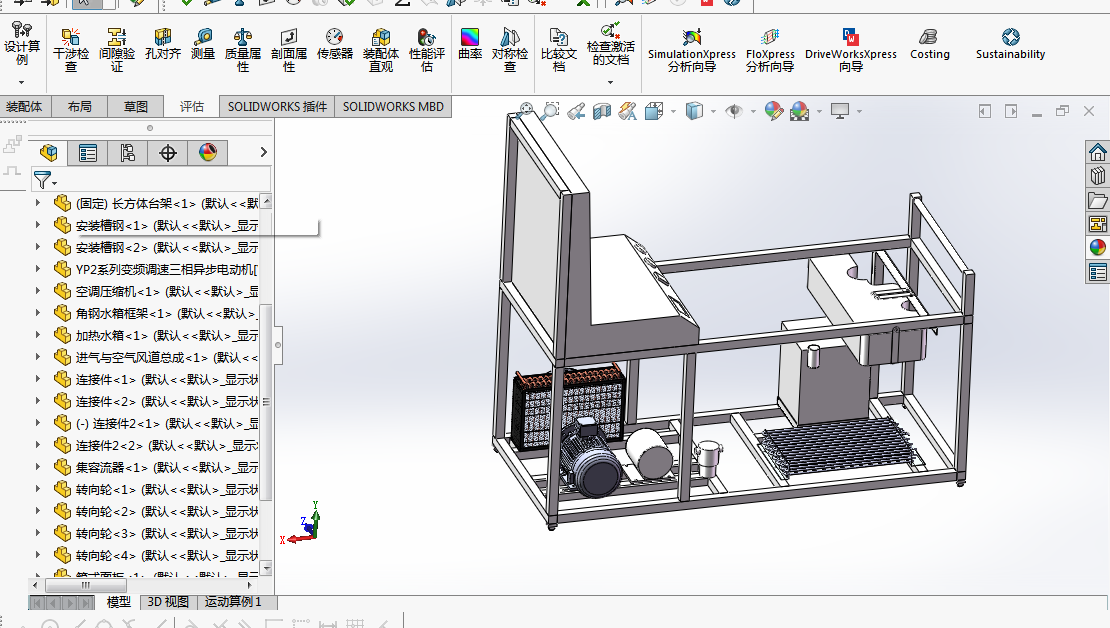
Task: Open View Settings monitor dropdown arrow
Action: [x=859, y=111]
